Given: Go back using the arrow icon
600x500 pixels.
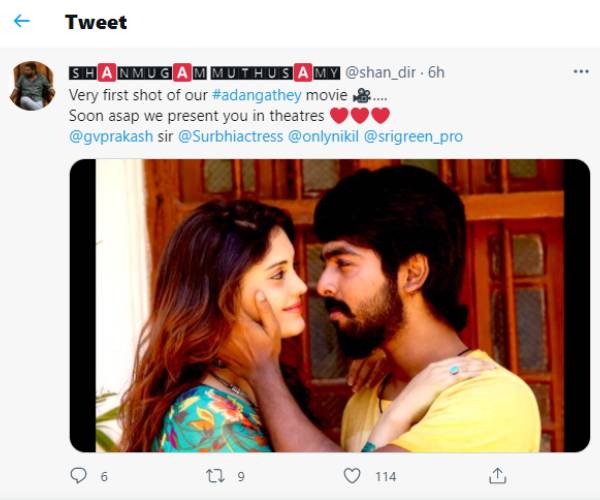Looking at the screenshot, I should pos(22,21).
